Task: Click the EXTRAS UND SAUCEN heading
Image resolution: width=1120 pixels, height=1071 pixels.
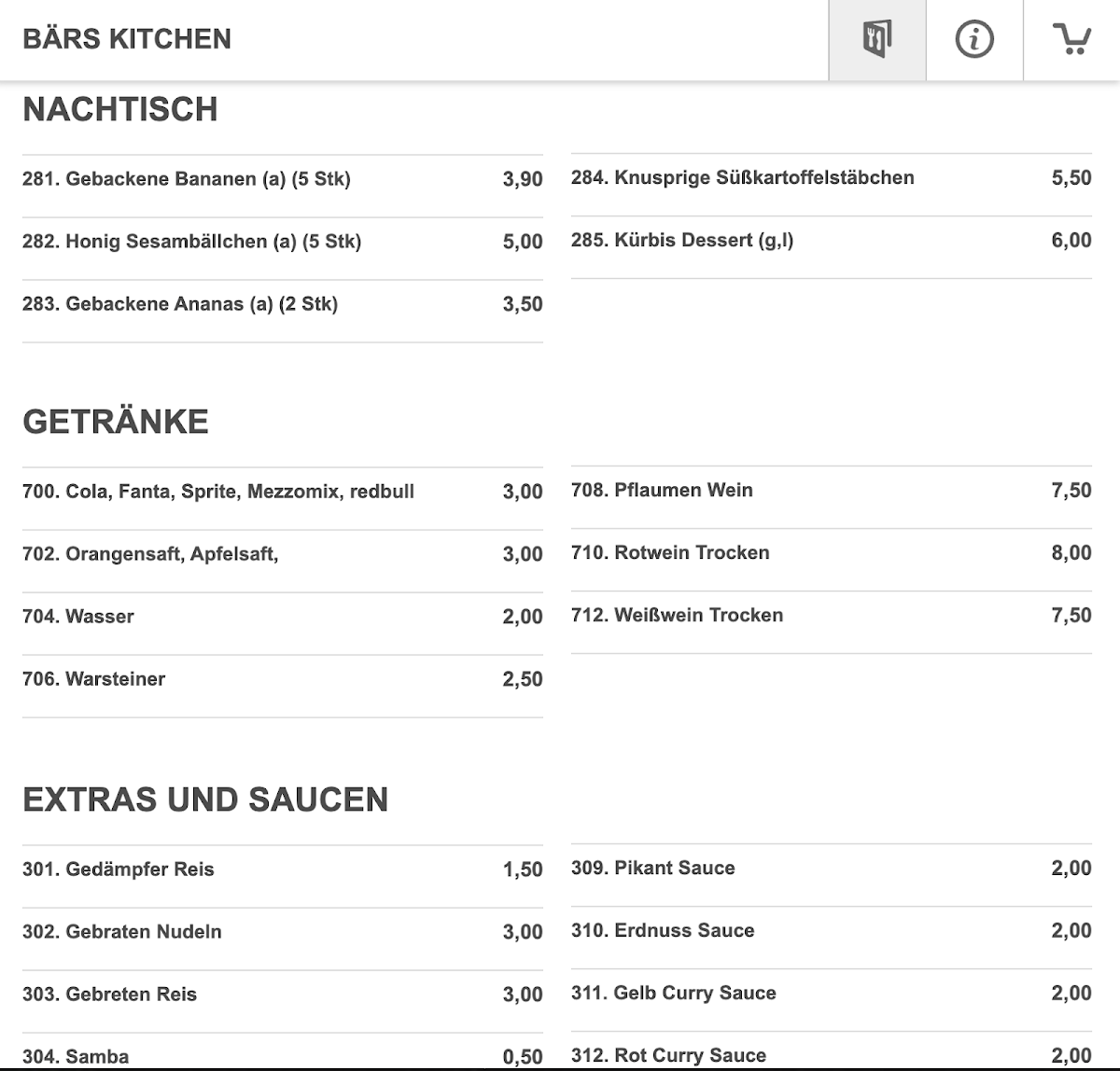Action: coord(205,800)
